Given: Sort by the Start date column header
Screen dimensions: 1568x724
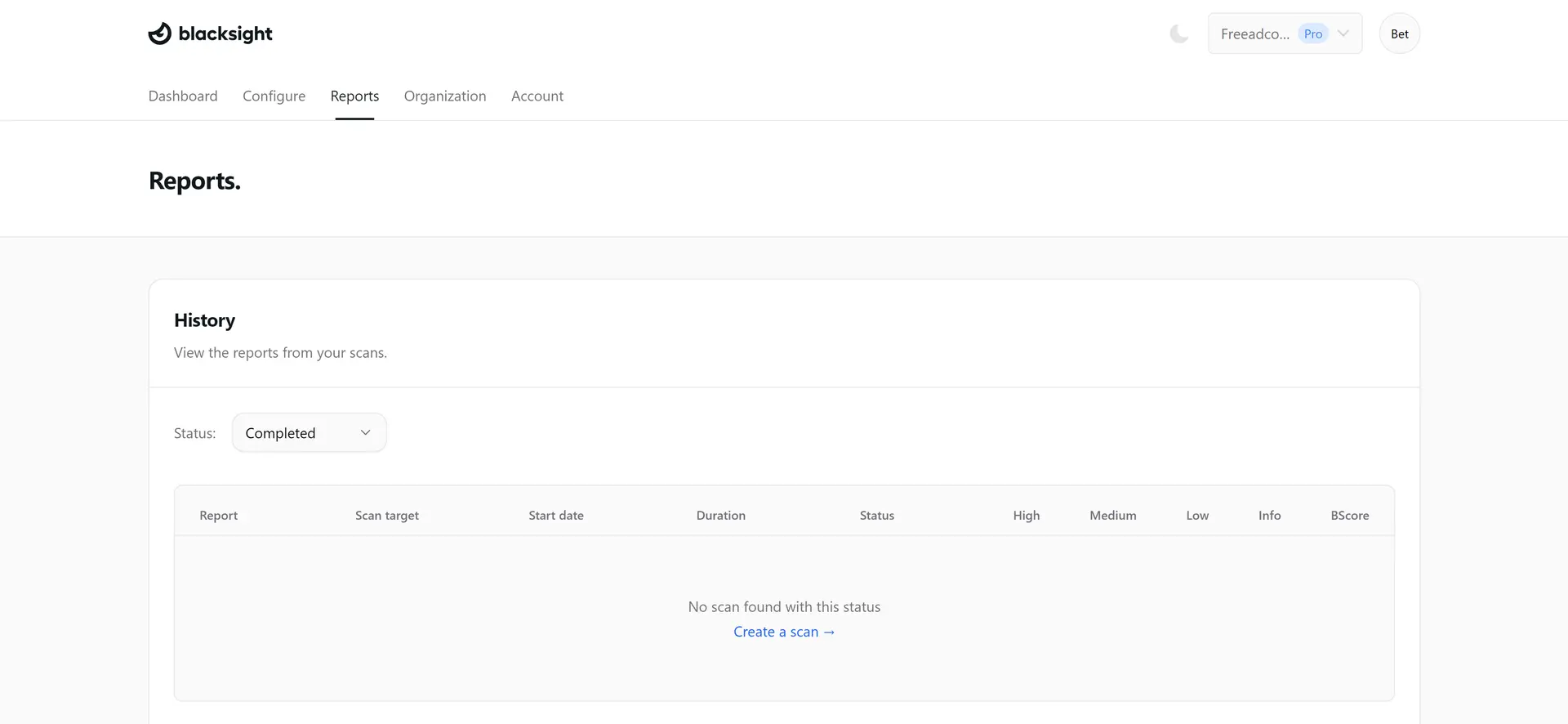Looking at the screenshot, I should tap(555, 516).
